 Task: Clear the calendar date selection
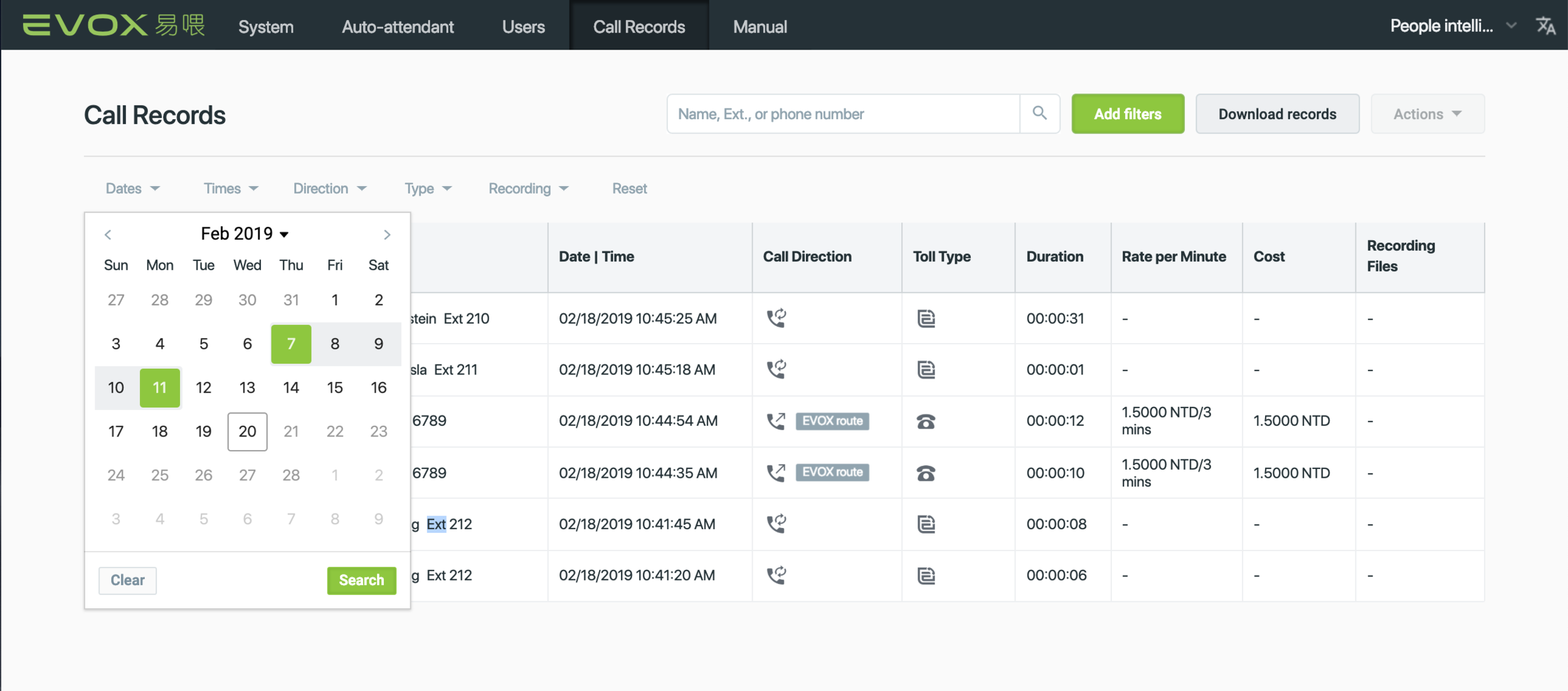[127, 580]
